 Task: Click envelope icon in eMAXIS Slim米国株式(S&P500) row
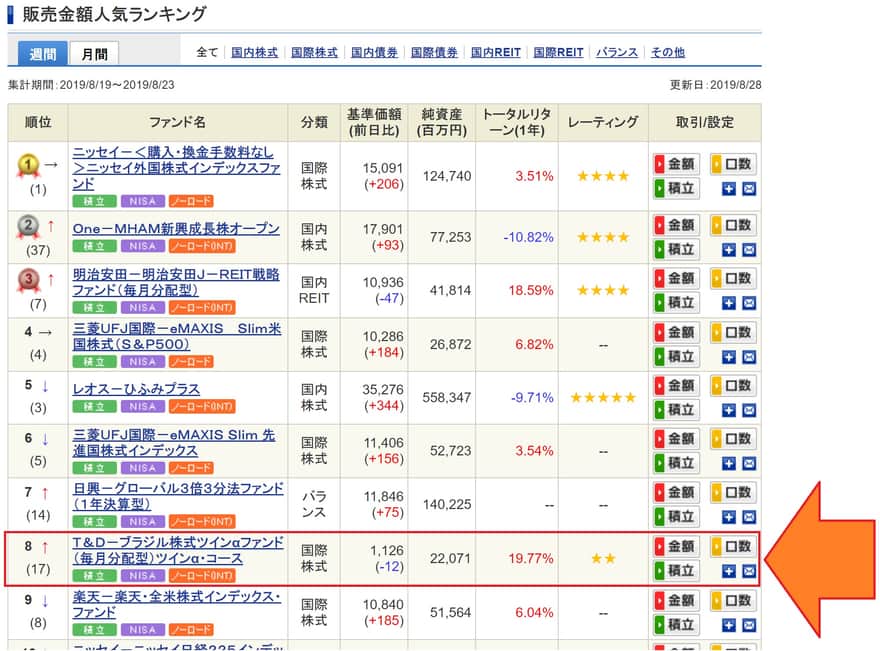pyautogui.click(x=749, y=357)
